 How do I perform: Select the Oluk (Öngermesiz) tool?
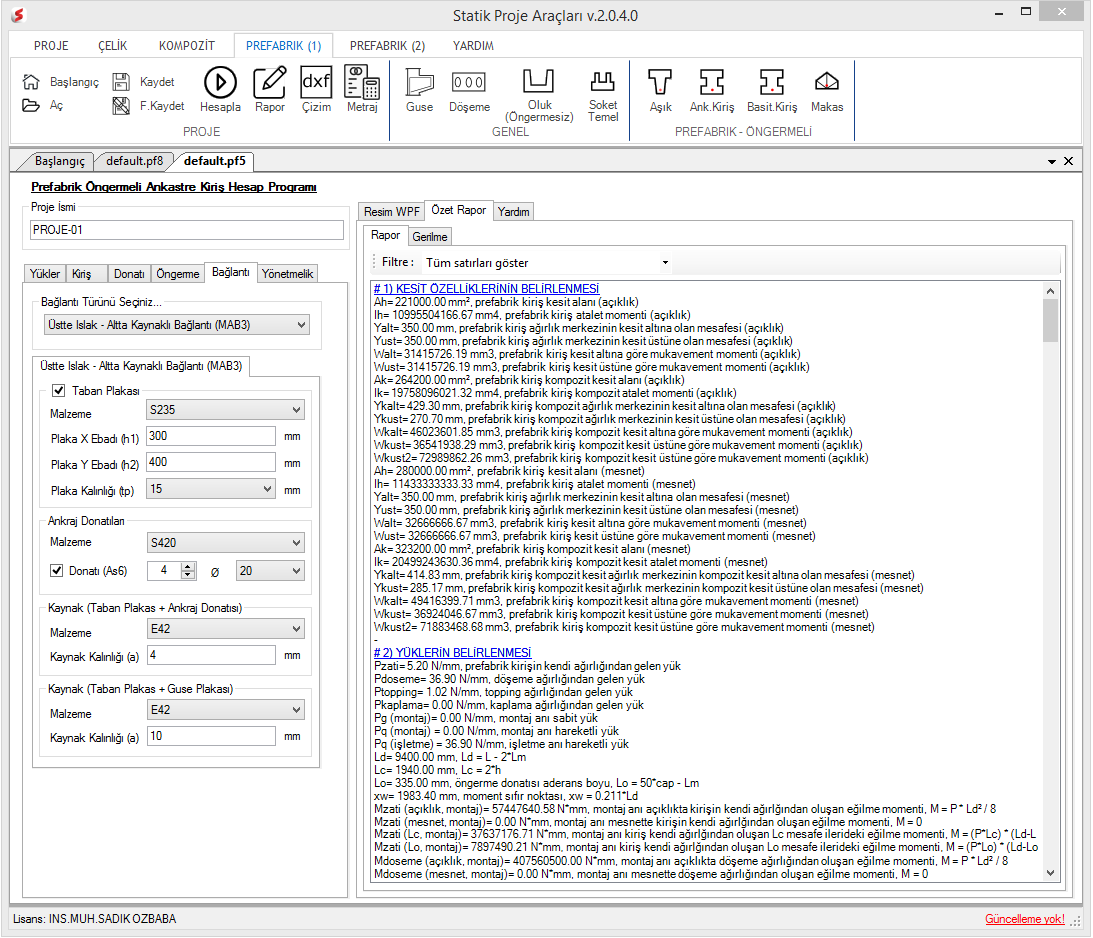coord(539,95)
